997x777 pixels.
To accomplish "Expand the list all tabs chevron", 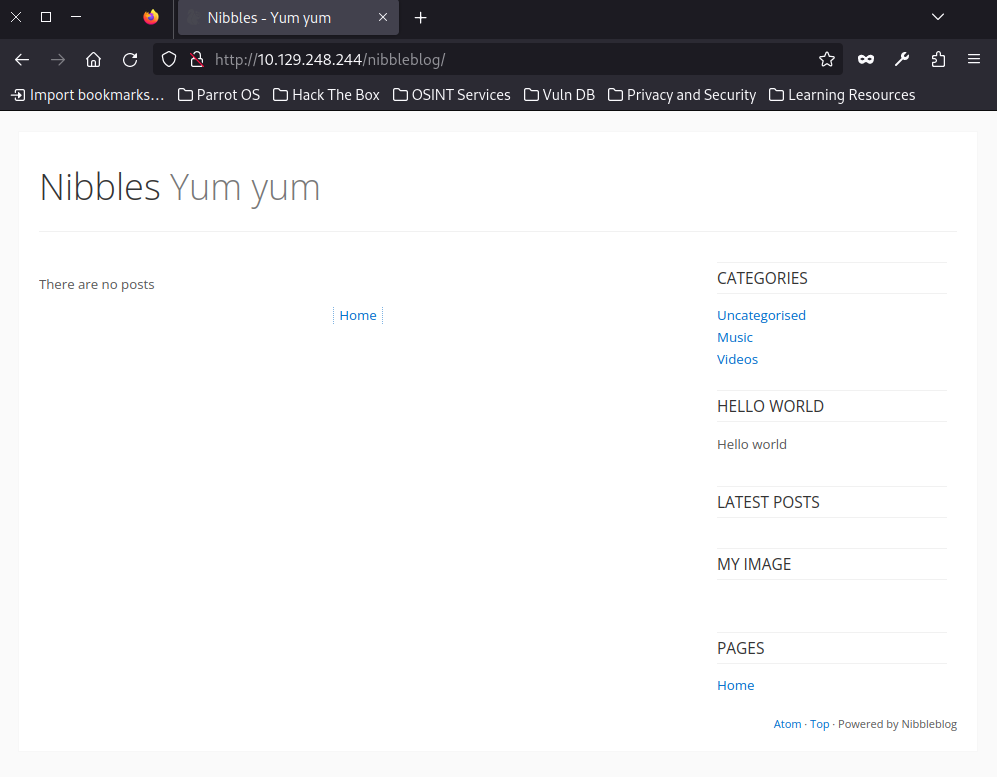I will [938, 17].
